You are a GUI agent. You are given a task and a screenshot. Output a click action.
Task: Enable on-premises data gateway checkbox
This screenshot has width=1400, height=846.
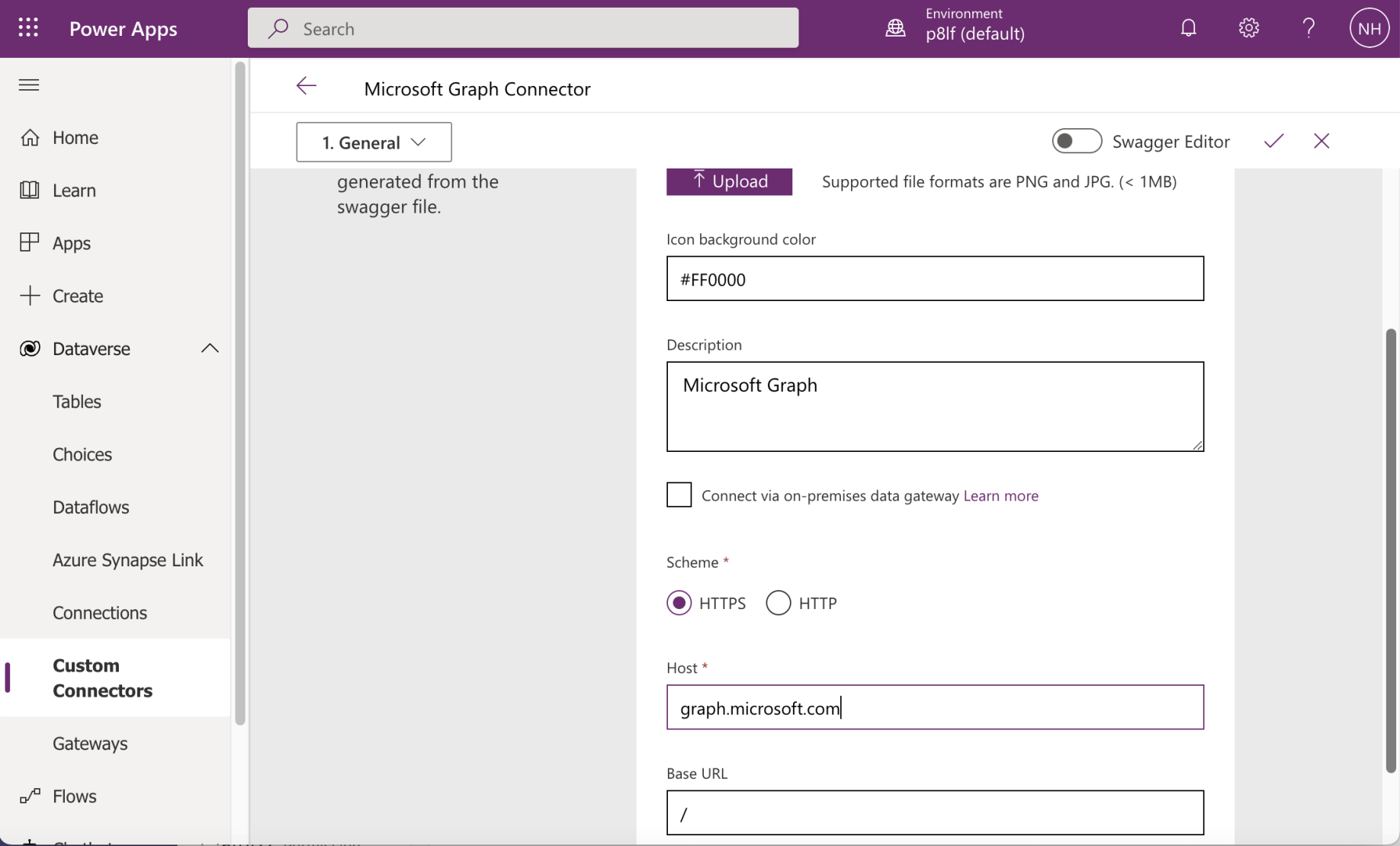(679, 495)
